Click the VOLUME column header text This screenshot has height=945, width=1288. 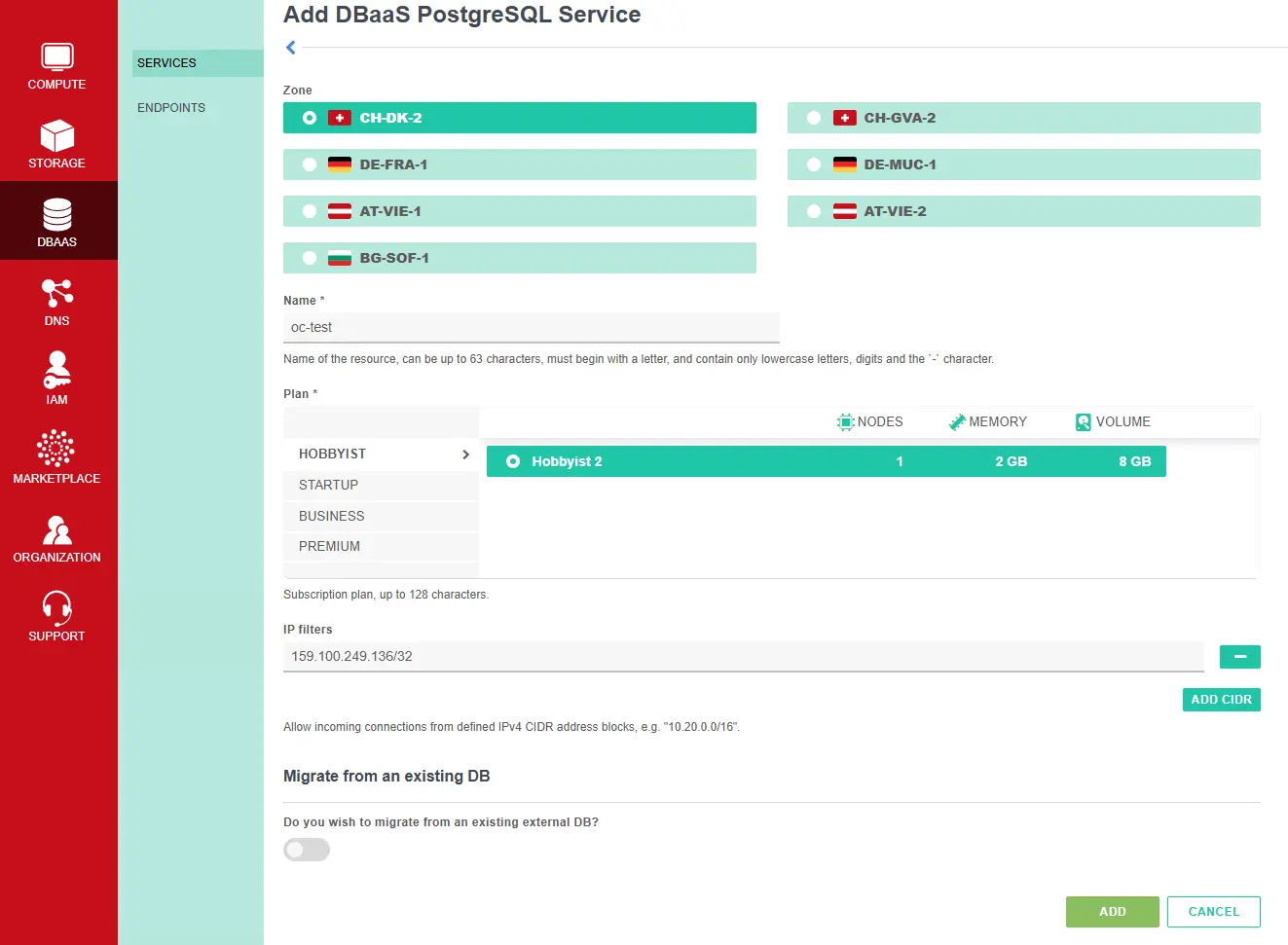coord(1123,421)
